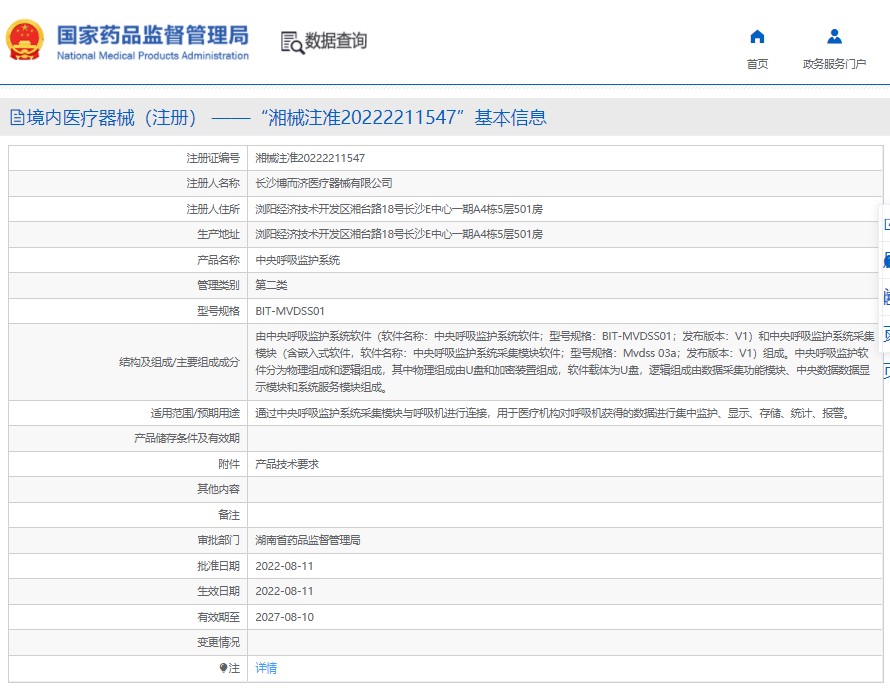Click the bulb icon next to 注
Viewport: 890px width, 691px height.
tap(223, 668)
